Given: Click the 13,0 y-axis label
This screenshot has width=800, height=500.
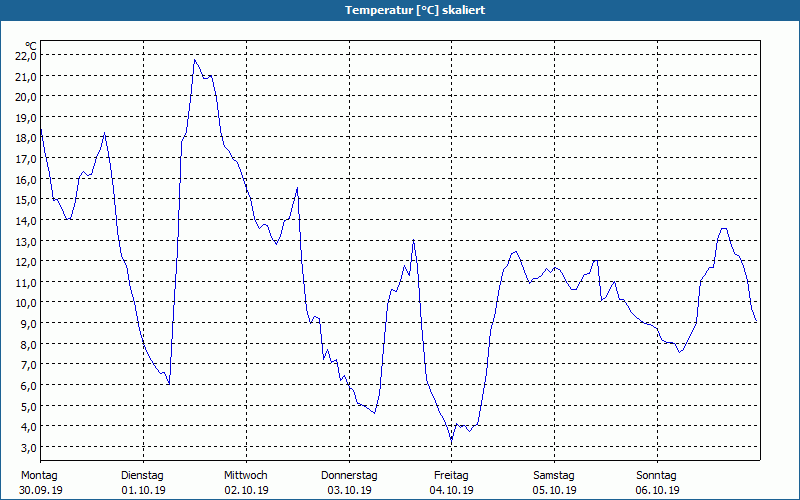Looking at the screenshot, I should click(x=26, y=241).
